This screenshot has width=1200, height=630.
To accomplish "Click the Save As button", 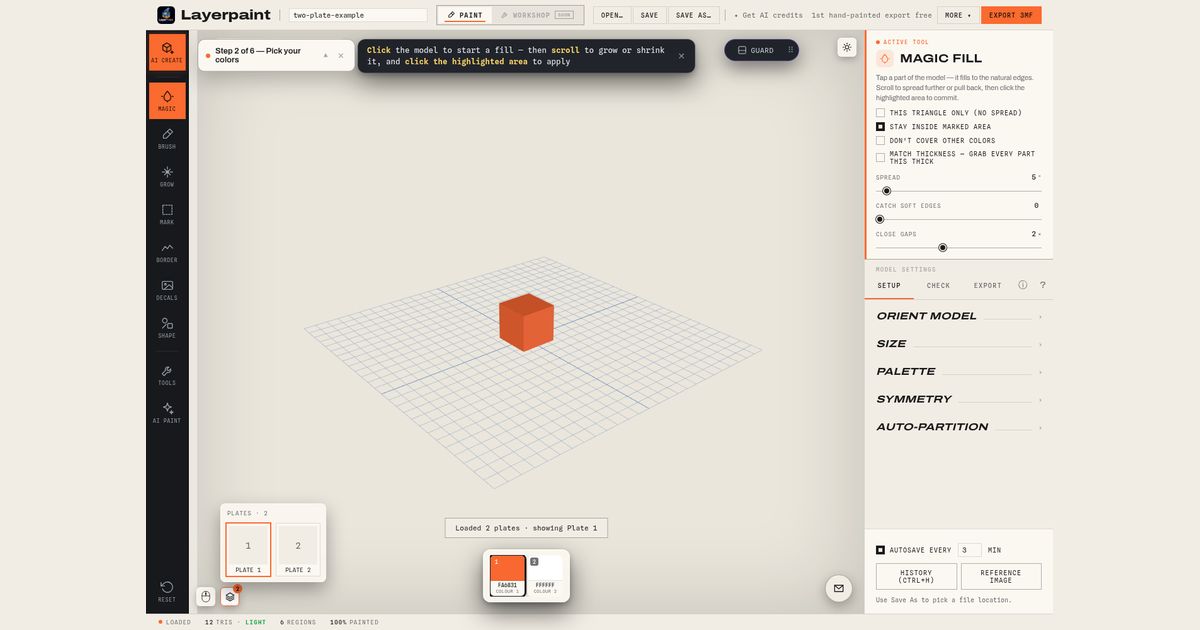I will coord(692,15).
